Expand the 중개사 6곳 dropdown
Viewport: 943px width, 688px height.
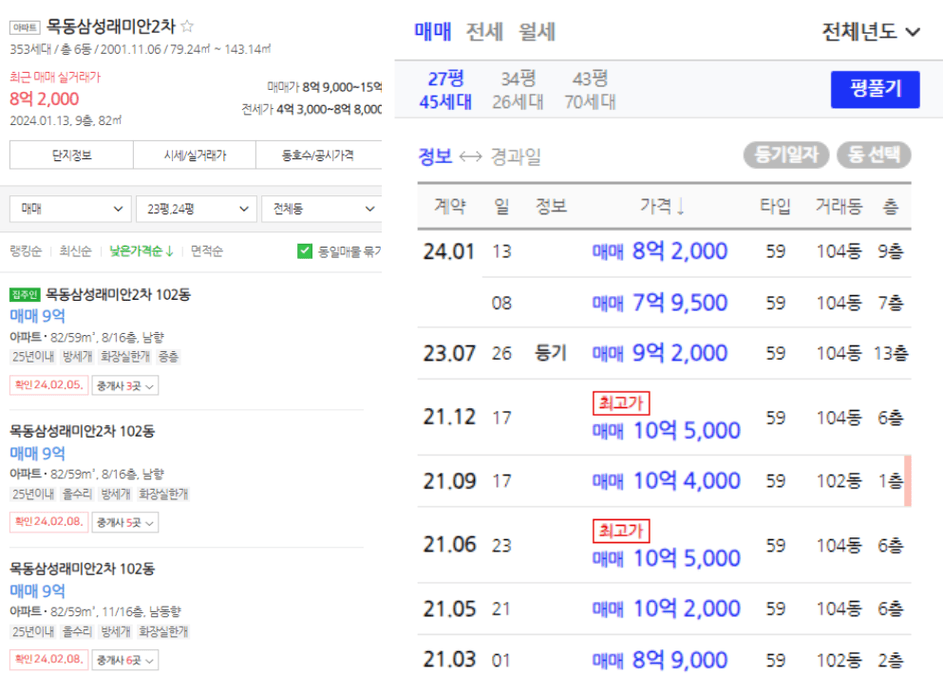(125, 660)
